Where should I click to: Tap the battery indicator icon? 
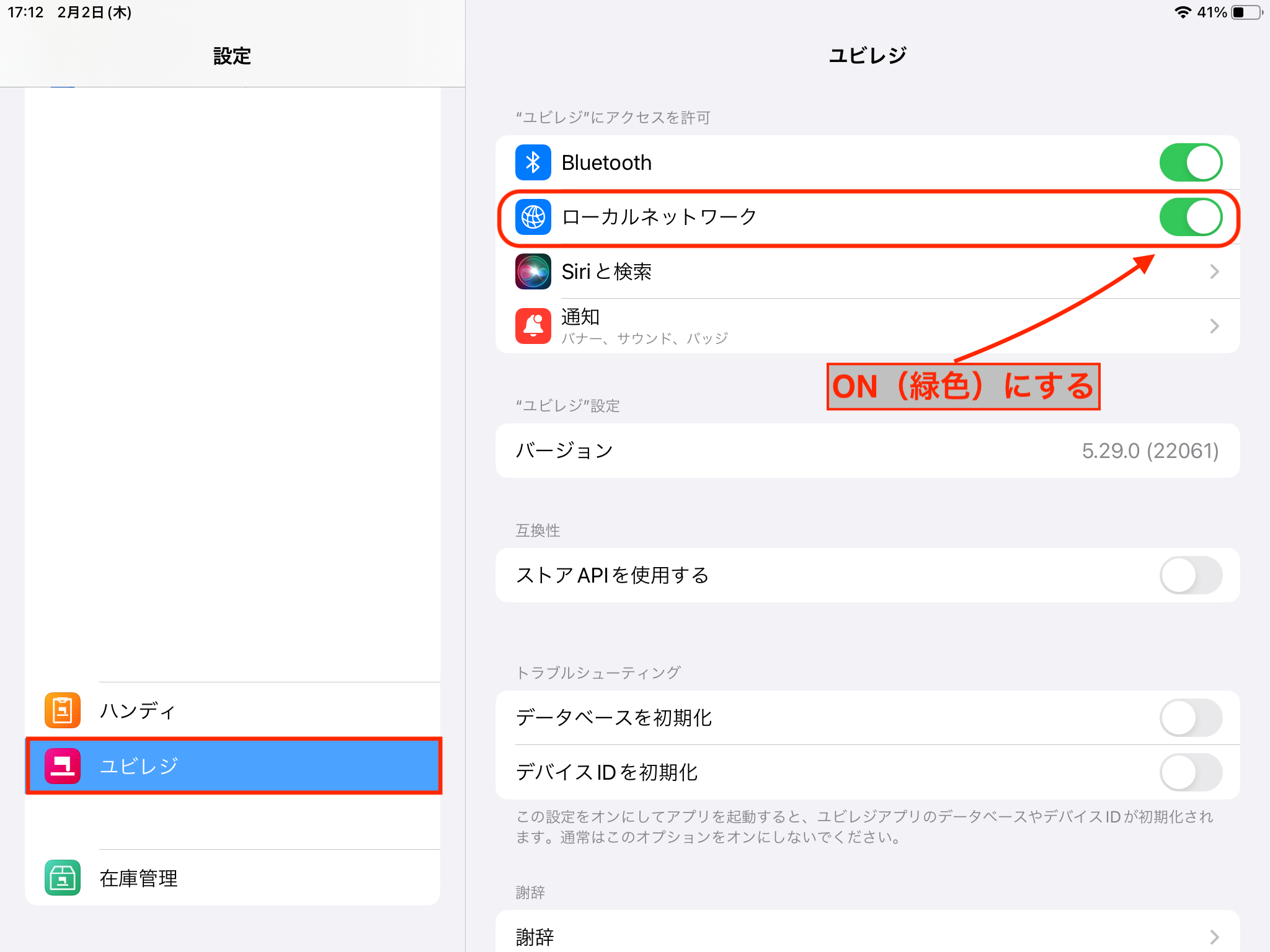pos(1247,12)
